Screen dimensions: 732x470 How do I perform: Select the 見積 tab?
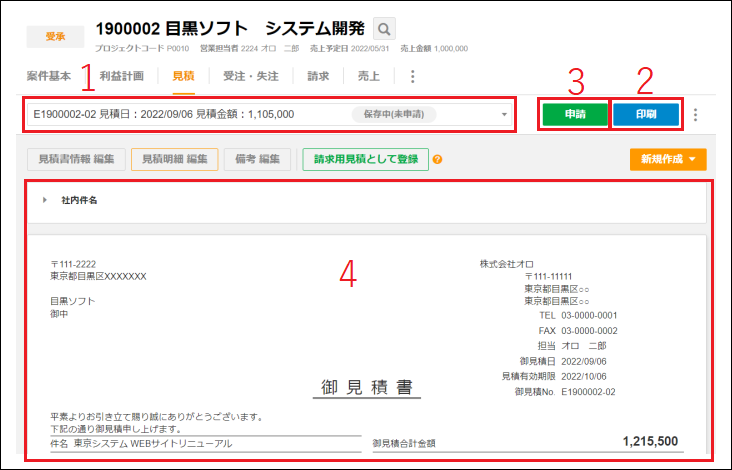183,76
